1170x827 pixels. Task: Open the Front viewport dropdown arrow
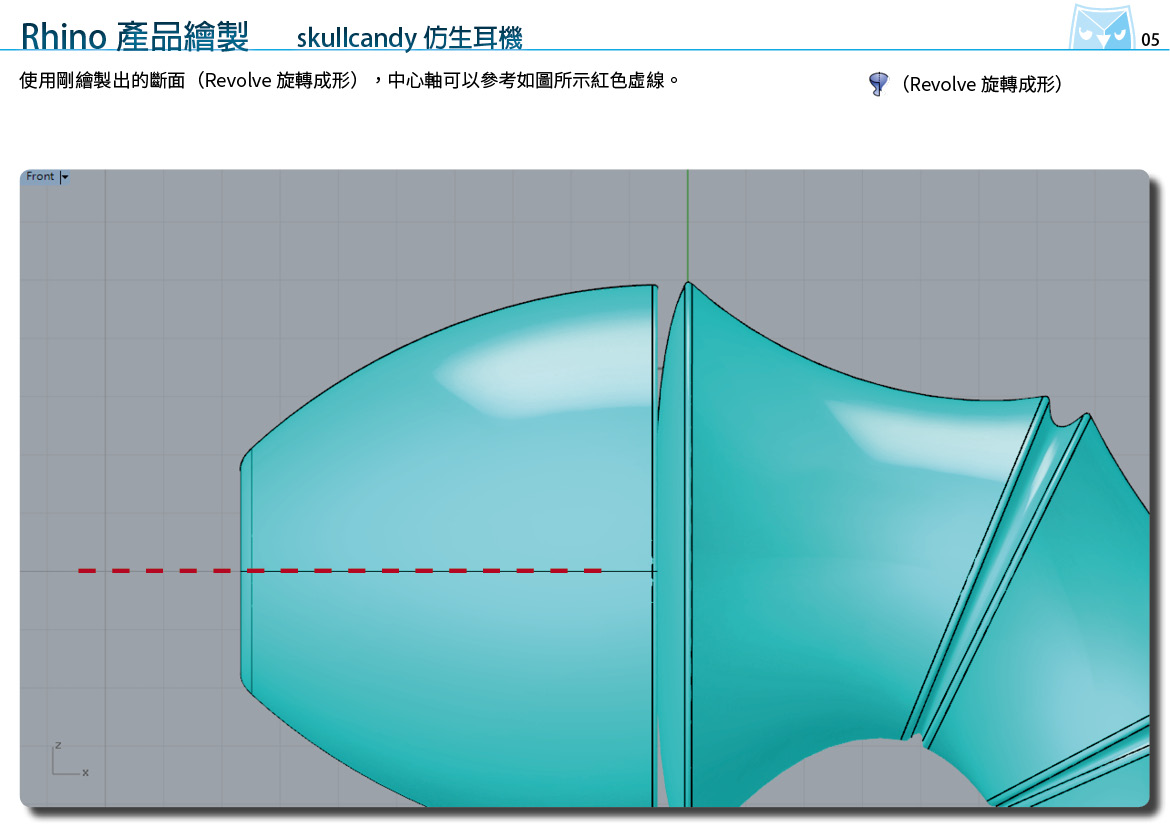[65, 177]
